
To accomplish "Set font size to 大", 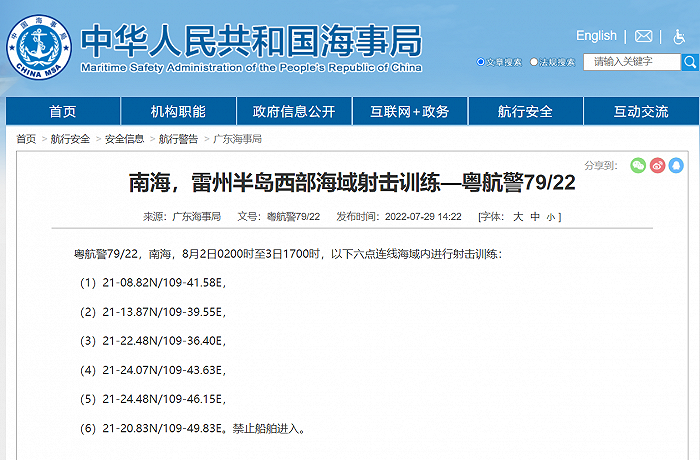I will [518, 217].
